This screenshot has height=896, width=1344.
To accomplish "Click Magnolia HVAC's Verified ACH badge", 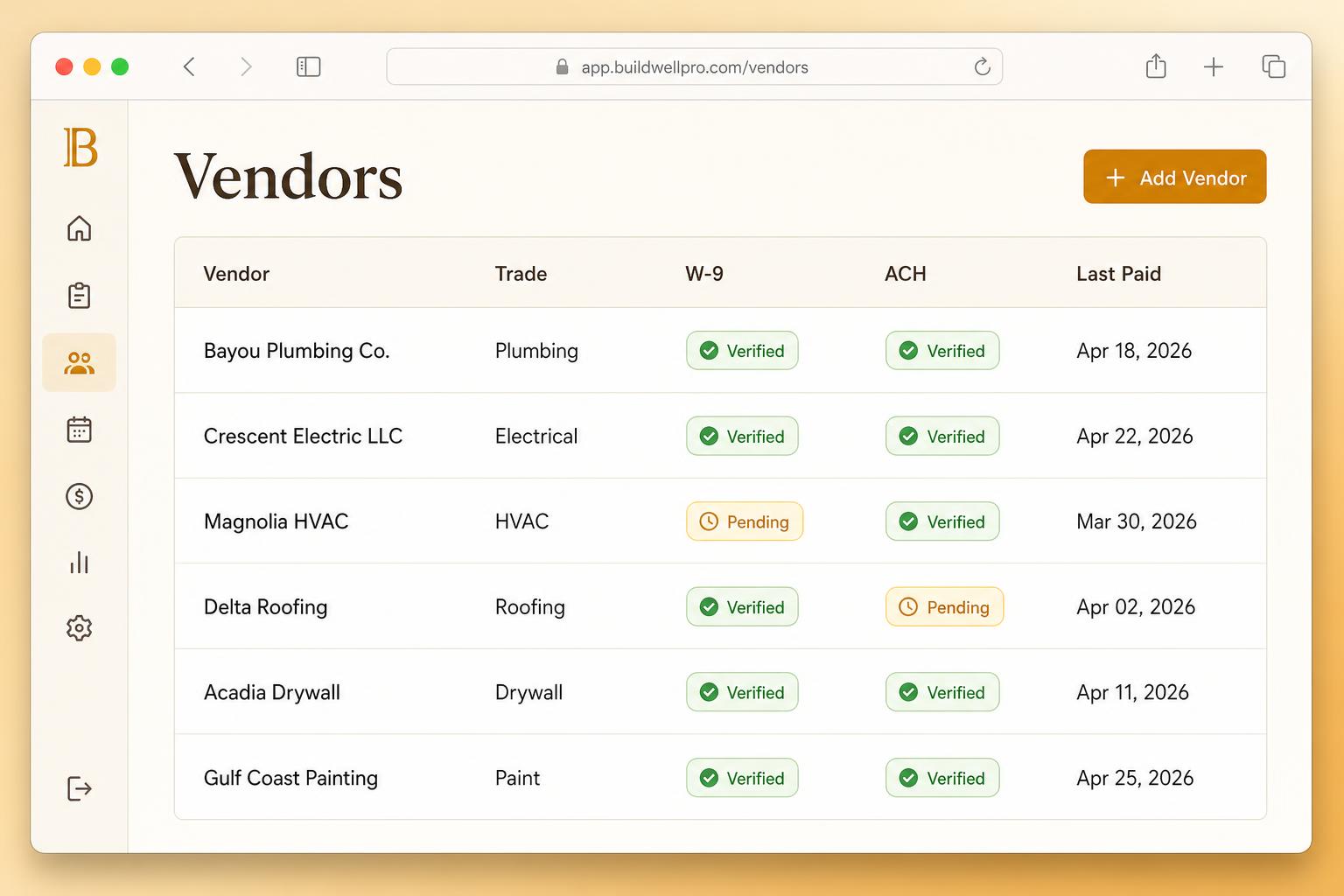I will click(x=942, y=521).
